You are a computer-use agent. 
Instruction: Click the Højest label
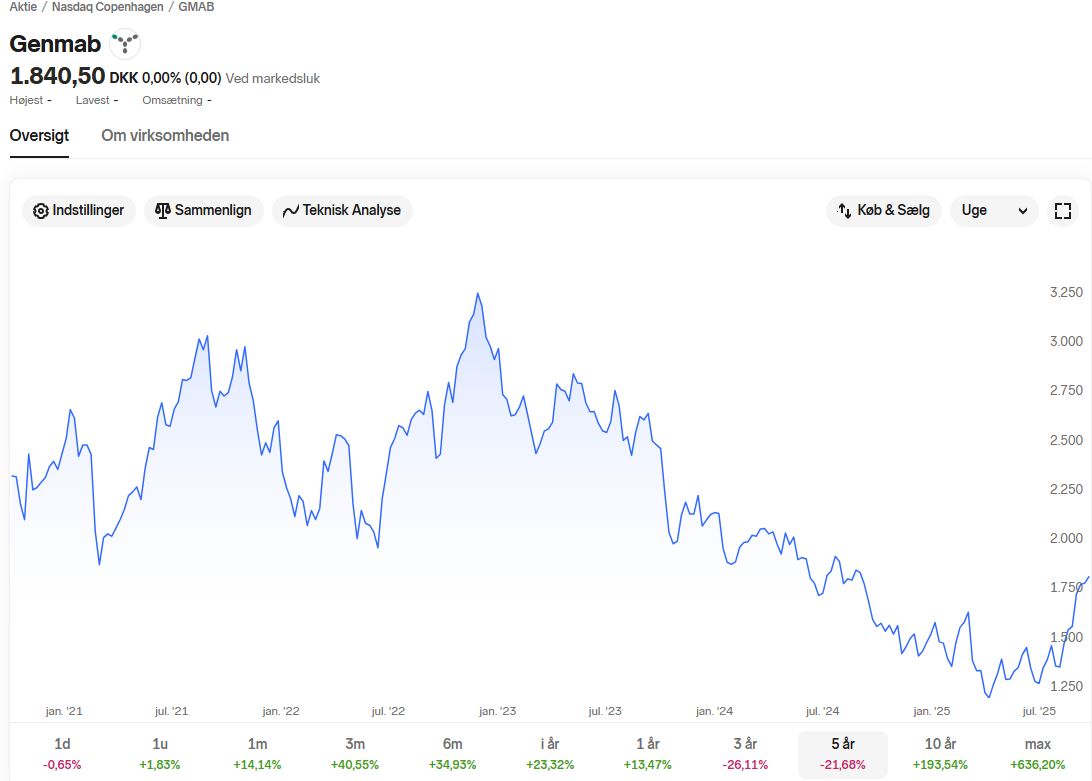click(26, 100)
